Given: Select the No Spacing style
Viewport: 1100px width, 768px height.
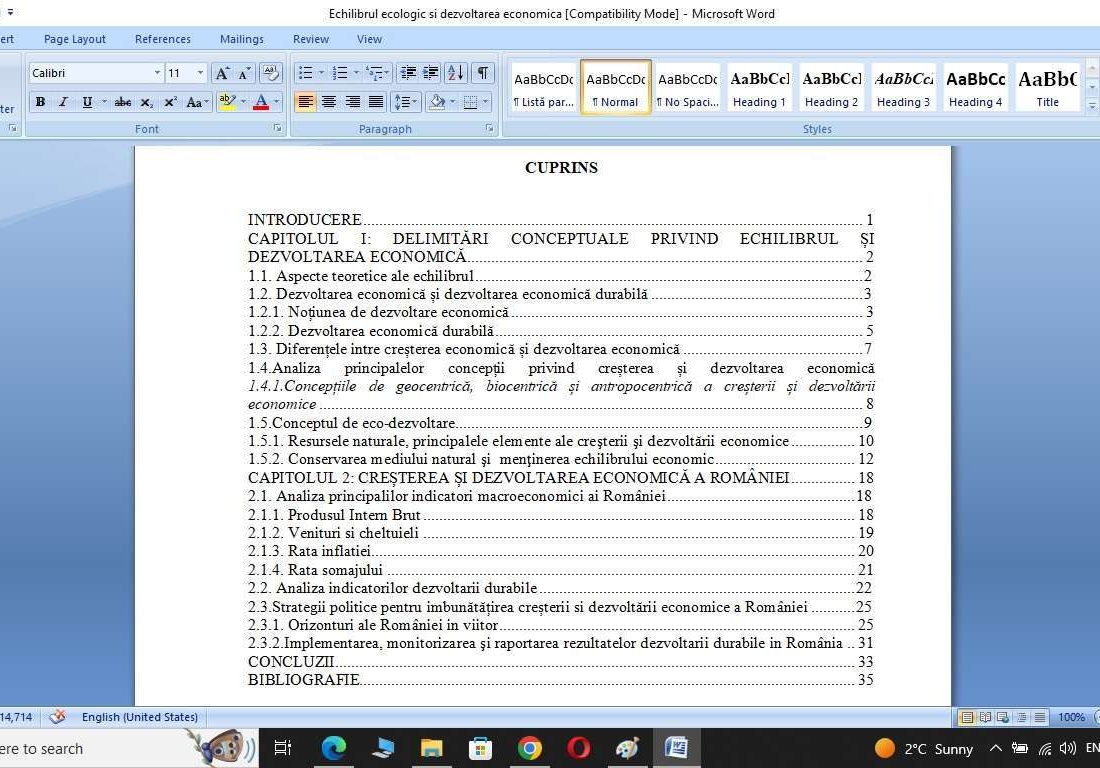Looking at the screenshot, I should (x=687, y=87).
